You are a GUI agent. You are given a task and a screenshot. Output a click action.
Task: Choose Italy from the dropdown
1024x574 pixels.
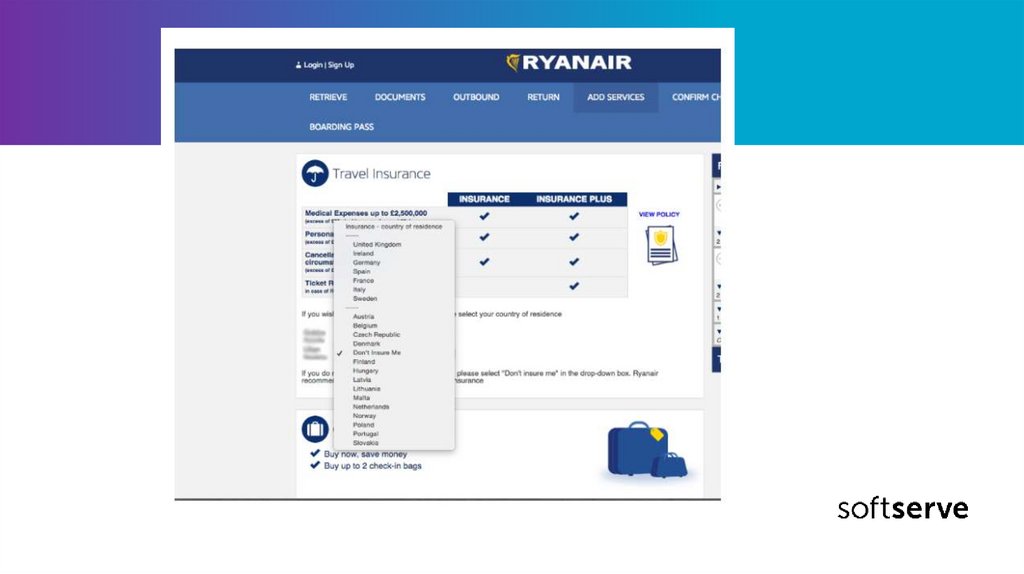tap(359, 289)
